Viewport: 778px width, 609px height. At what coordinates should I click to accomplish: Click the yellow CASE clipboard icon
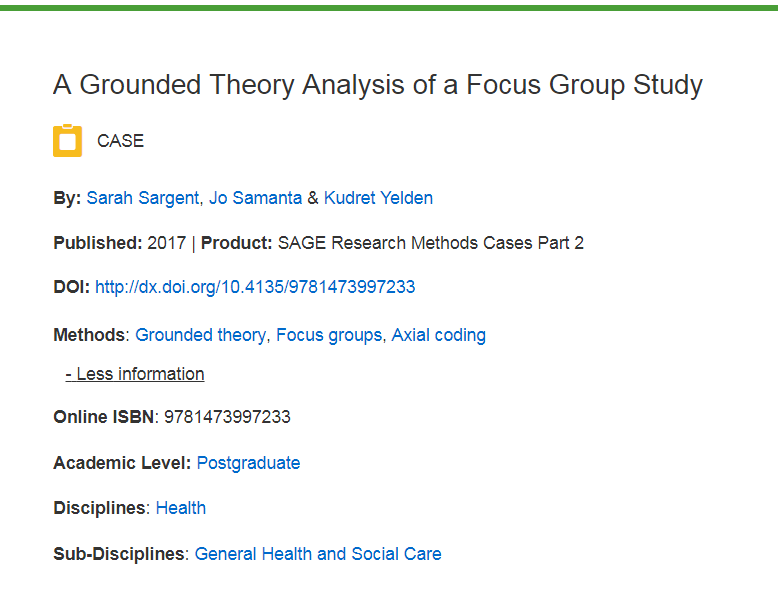click(x=67, y=140)
